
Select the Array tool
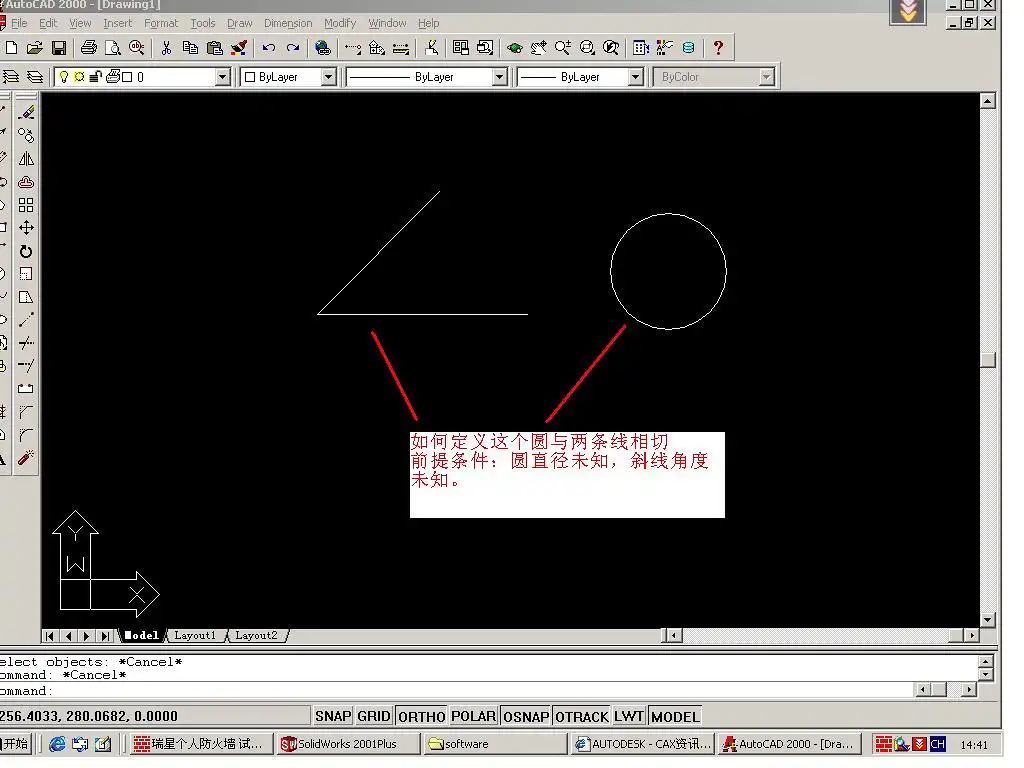(26, 205)
